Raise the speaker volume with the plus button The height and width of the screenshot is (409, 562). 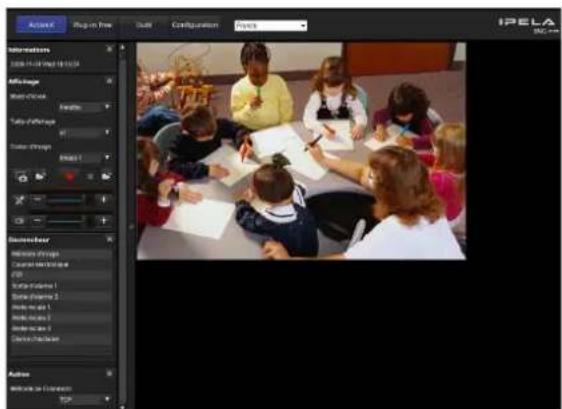click(103, 199)
